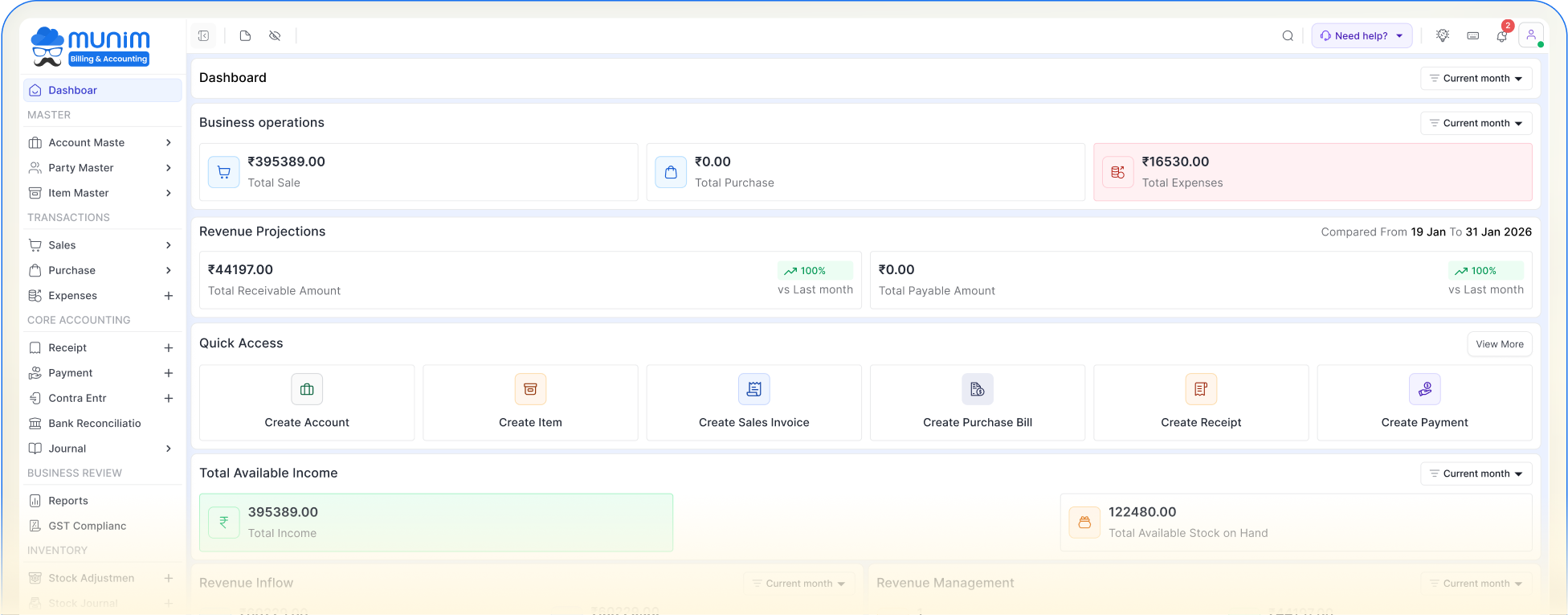Open Current month filter beside Dashboard title
Screen dimensions: 1568x615
point(1476,79)
